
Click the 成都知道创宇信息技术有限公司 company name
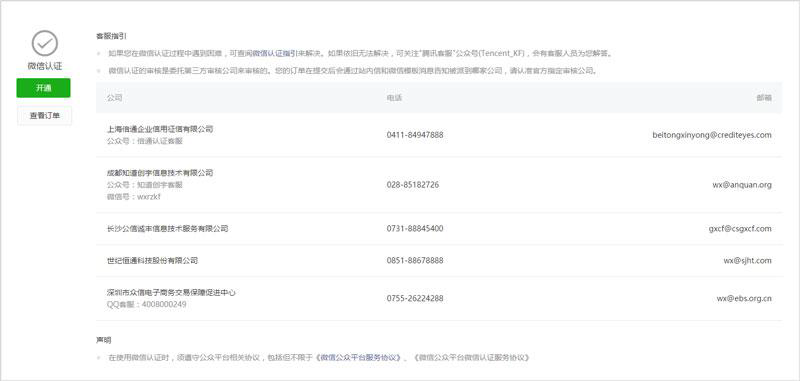(160, 173)
